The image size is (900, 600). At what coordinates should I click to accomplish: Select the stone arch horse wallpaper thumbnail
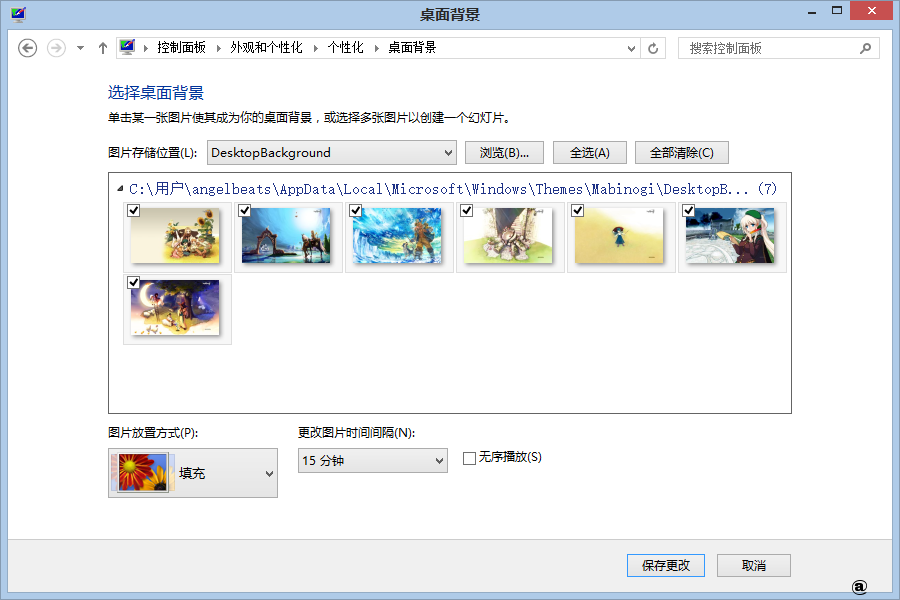286,235
